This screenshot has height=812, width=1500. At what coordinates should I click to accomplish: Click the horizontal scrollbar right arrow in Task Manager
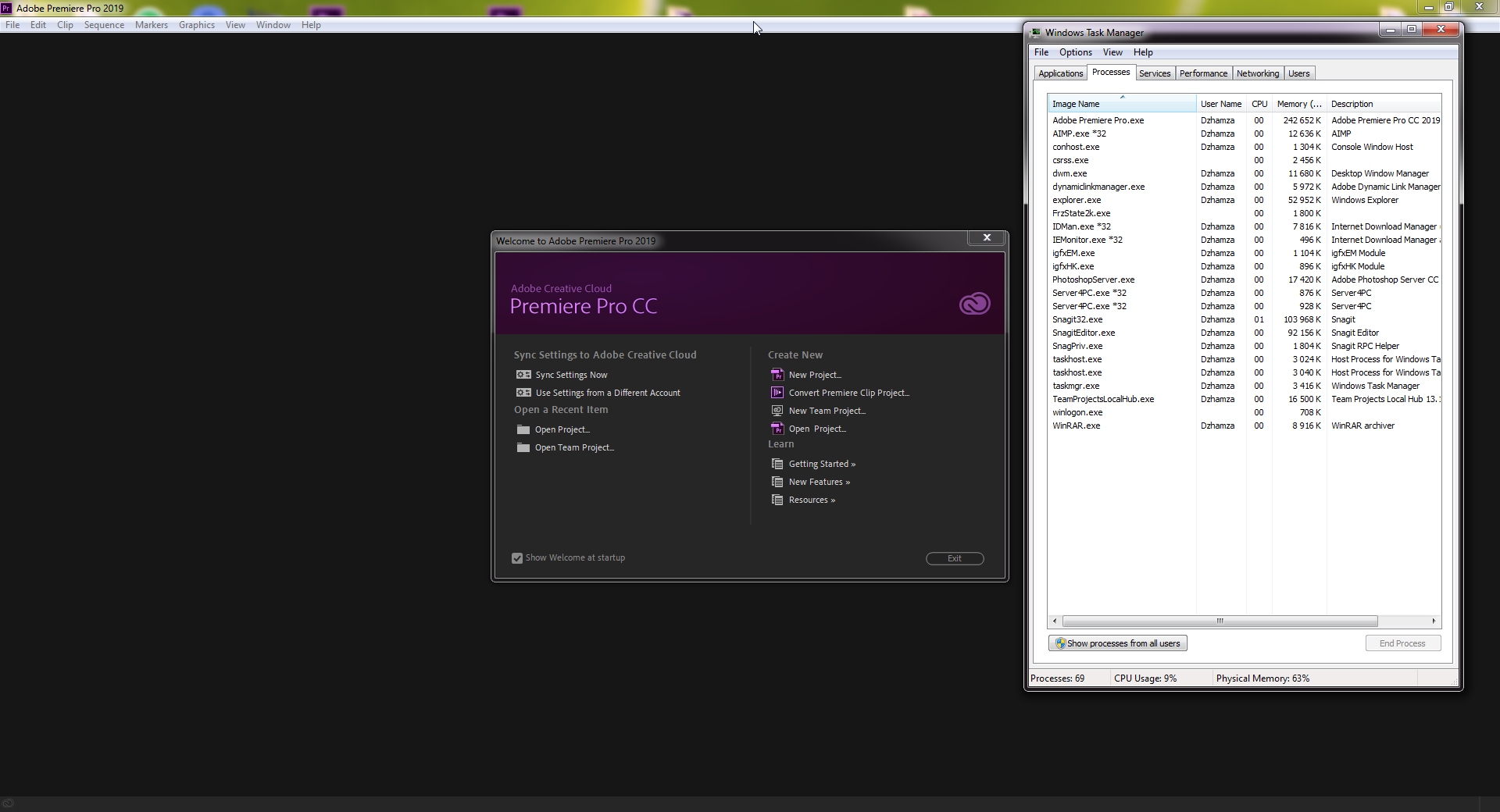click(1434, 621)
